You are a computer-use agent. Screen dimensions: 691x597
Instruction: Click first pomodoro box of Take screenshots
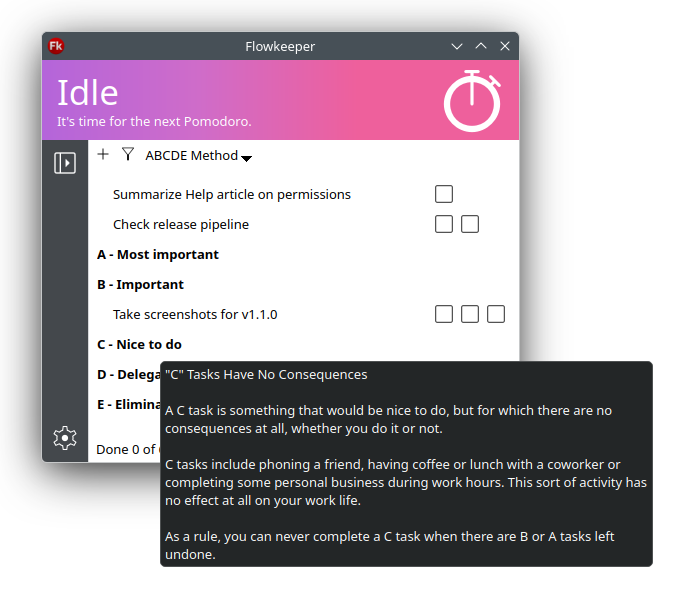point(444,314)
